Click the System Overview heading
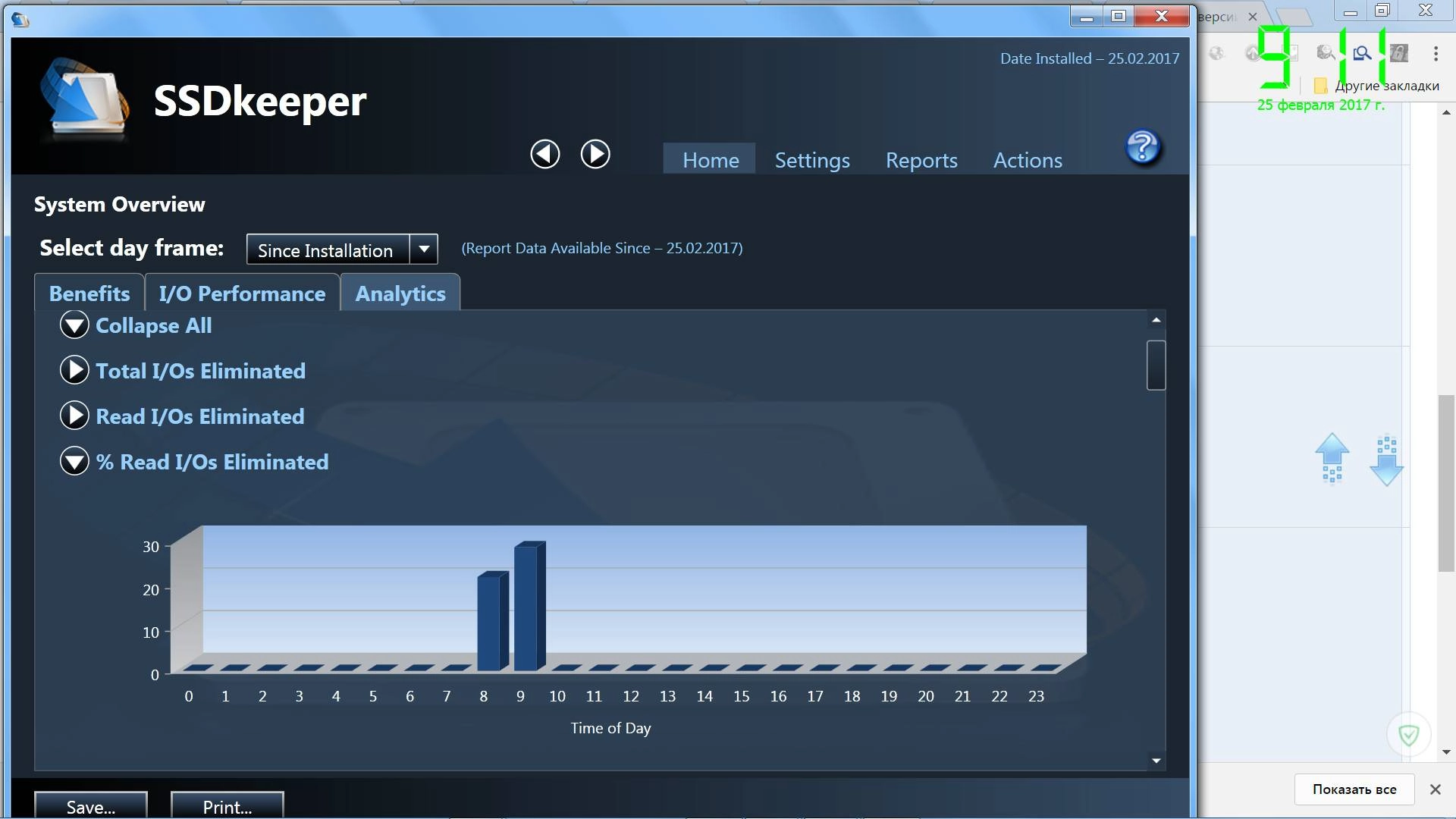This screenshot has height=819, width=1456. coord(119,205)
